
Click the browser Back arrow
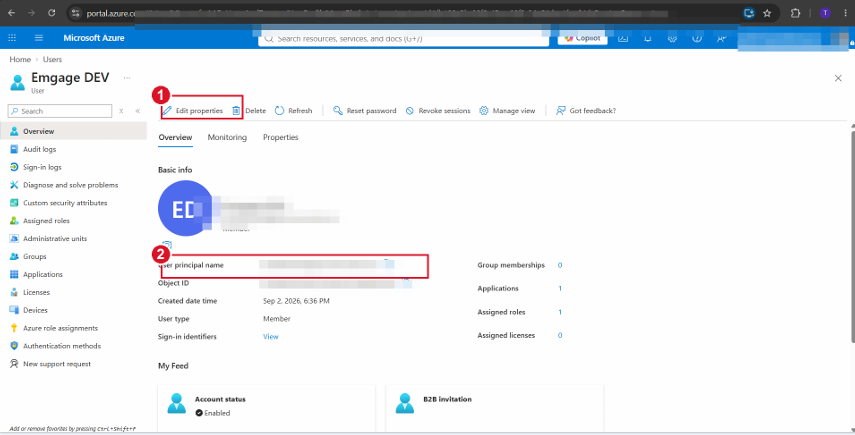click(x=11, y=13)
